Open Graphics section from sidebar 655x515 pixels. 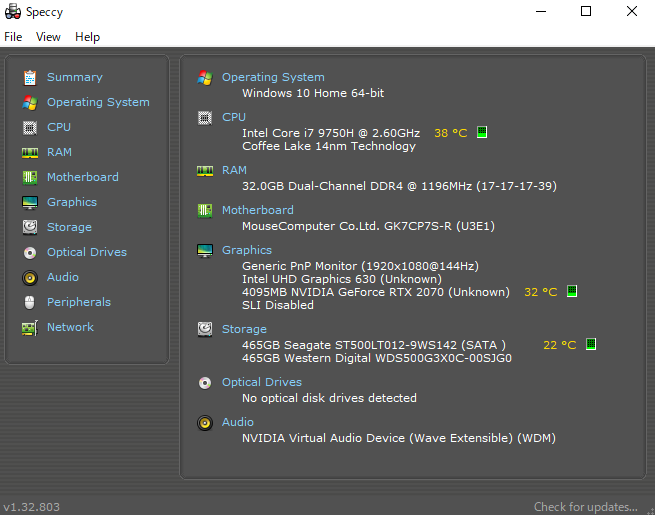coord(72,202)
